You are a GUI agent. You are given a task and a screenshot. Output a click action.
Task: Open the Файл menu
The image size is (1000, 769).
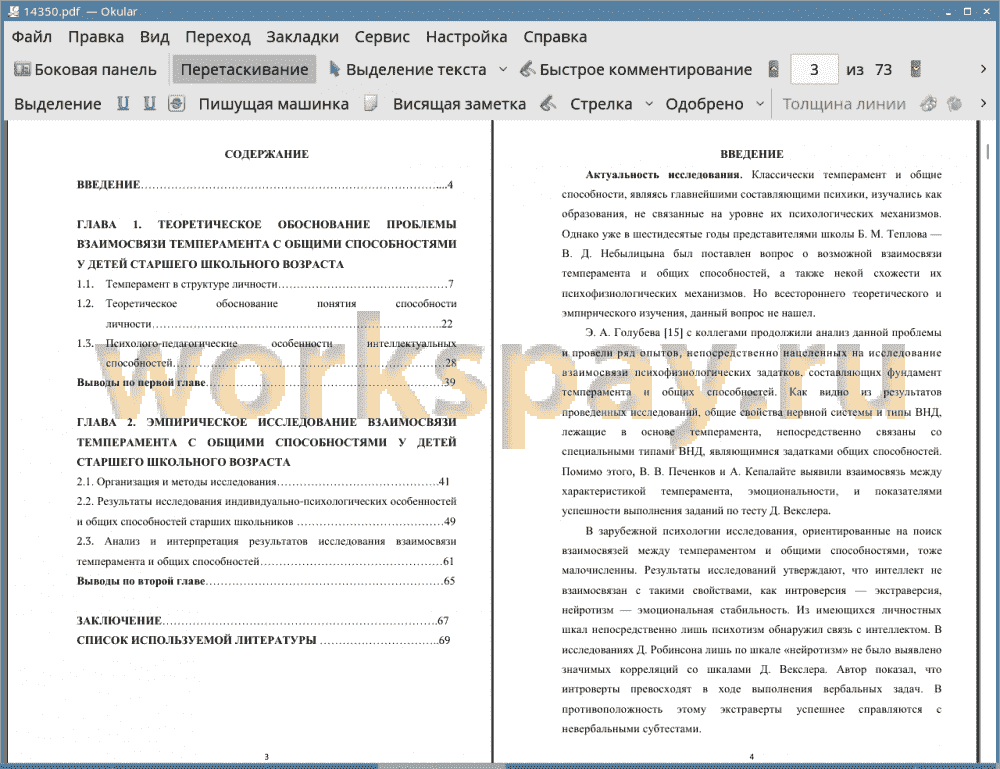click(x=32, y=37)
